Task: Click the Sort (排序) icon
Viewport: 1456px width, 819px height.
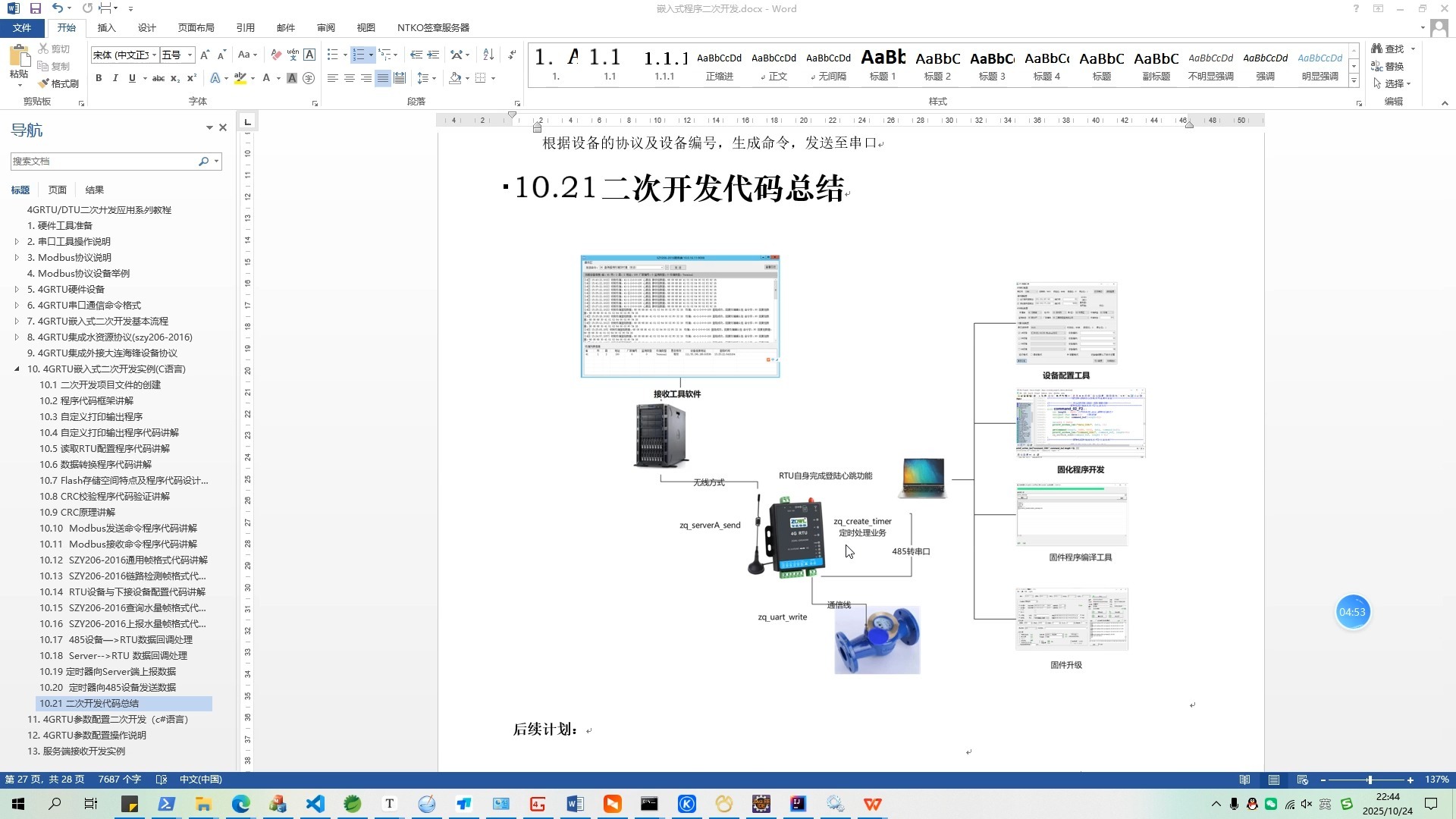Action: point(488,55)
